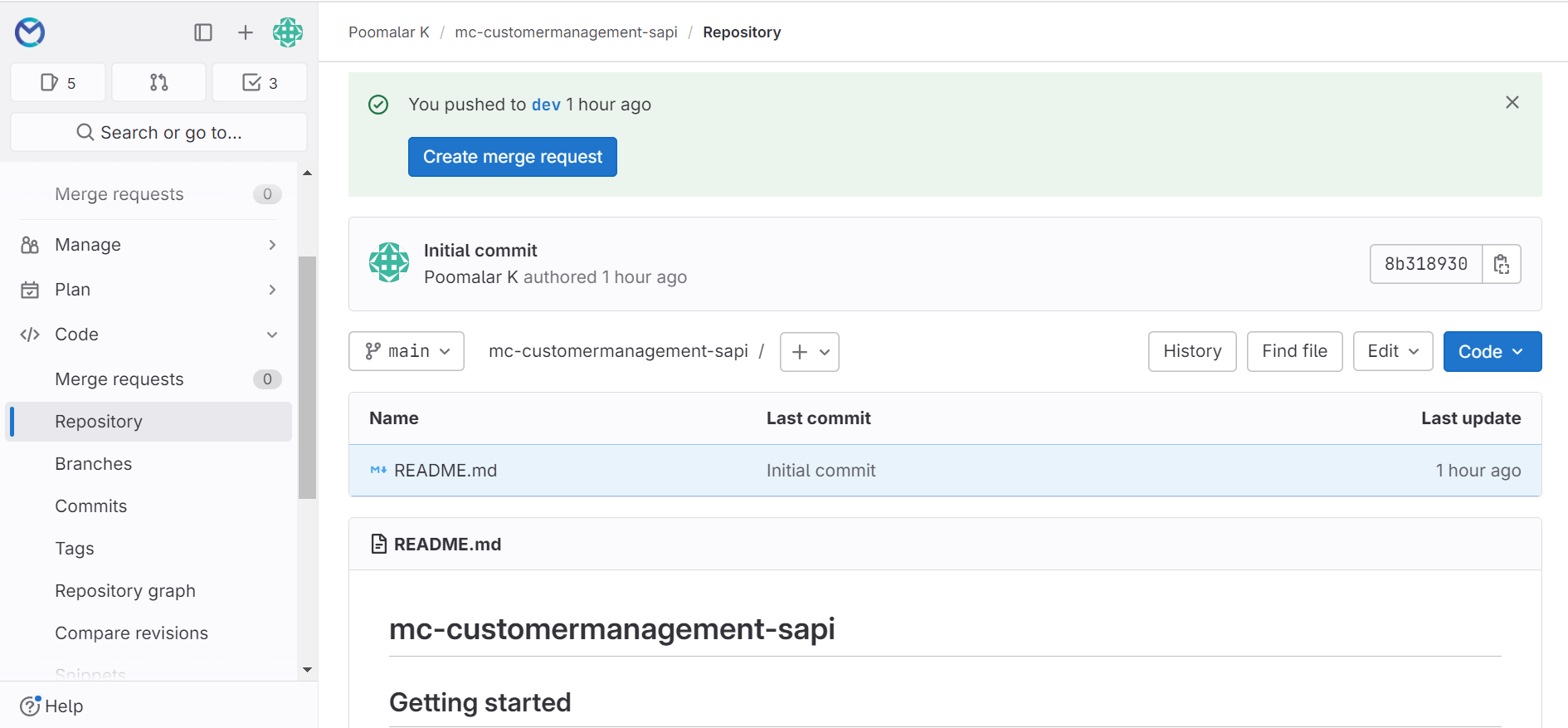The height and width of the screenshot is (728, 1568).
Task: Open the to-do list showing 3
Action: coord(260,82)
